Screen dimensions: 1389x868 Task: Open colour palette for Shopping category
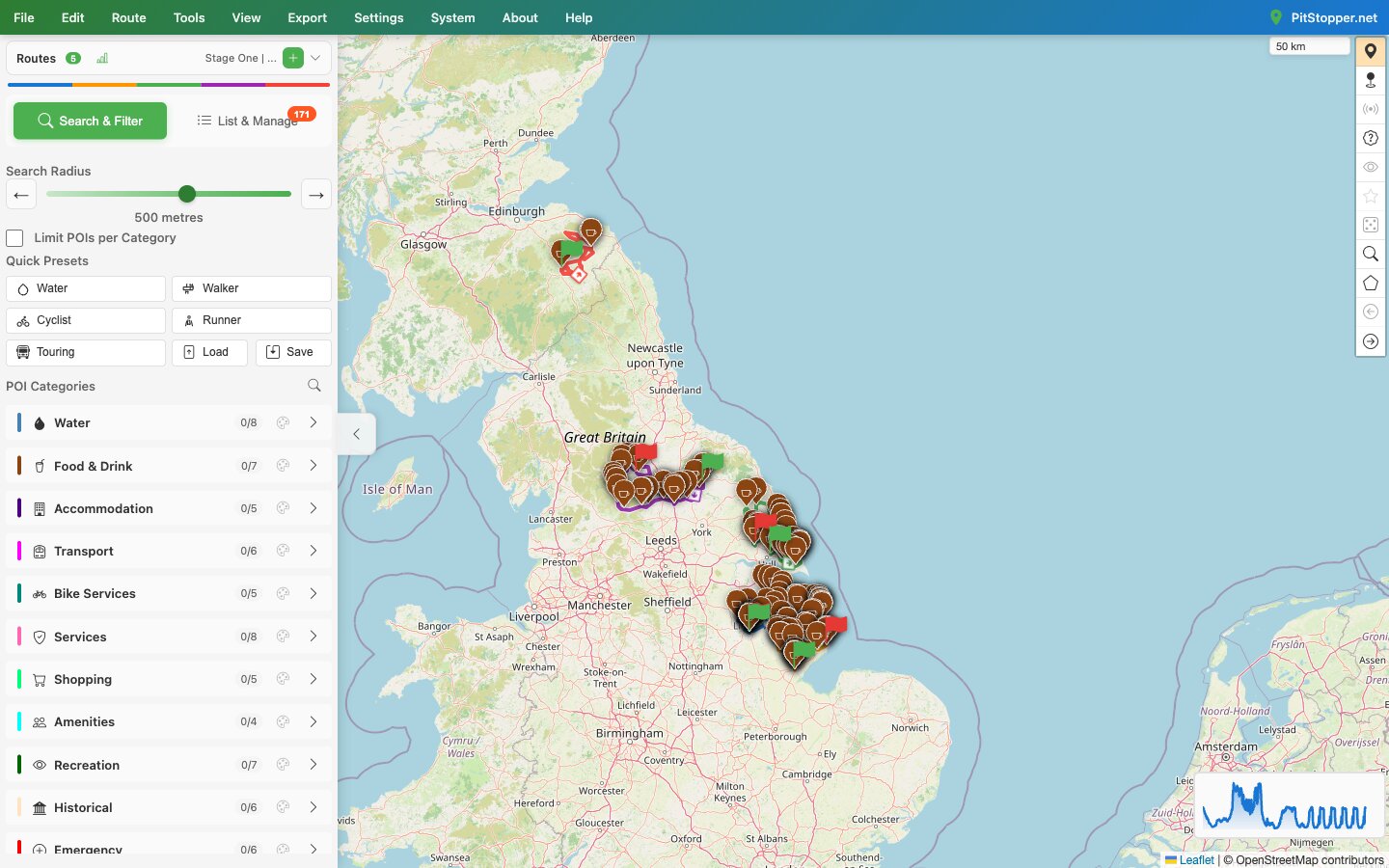tap(283, 679)
